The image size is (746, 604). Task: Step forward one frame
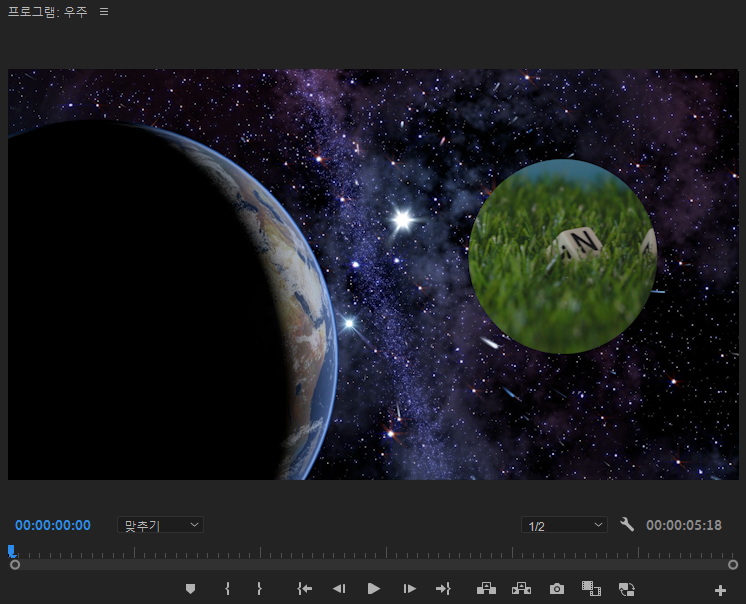(x=409, y=589)
